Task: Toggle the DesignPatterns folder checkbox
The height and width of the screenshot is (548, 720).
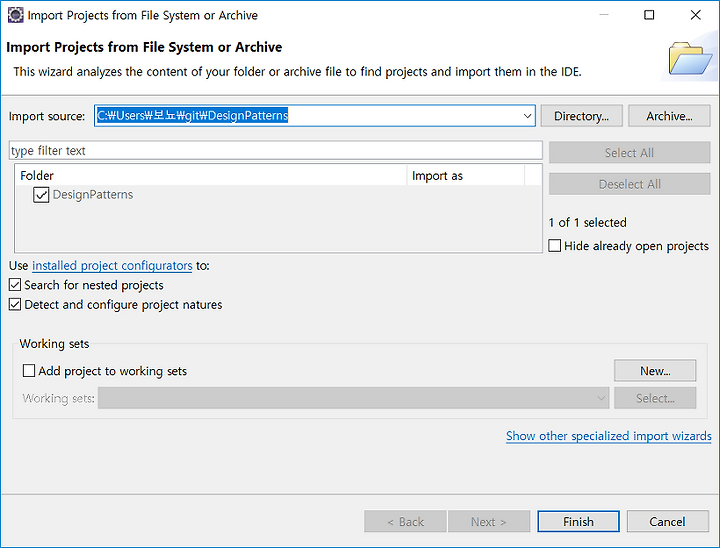Action: click(x=41, y=195)
